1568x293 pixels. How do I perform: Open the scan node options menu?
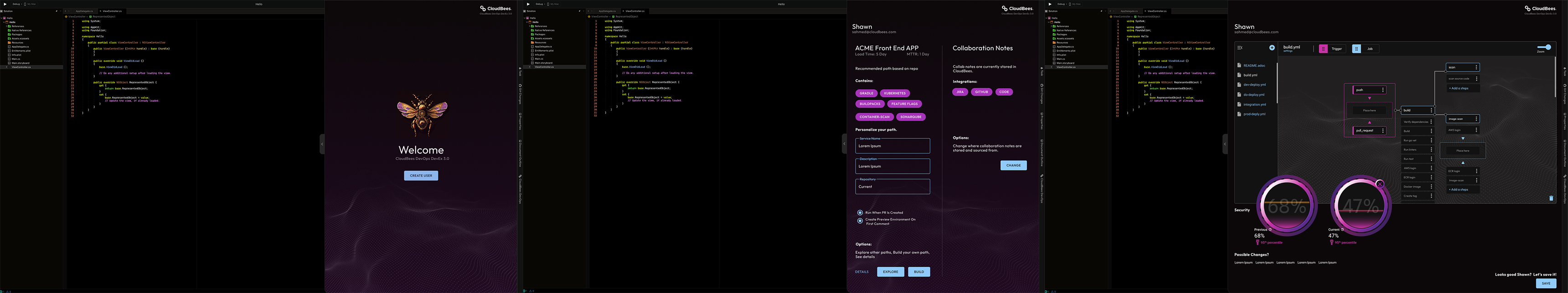pos(1477,67)
